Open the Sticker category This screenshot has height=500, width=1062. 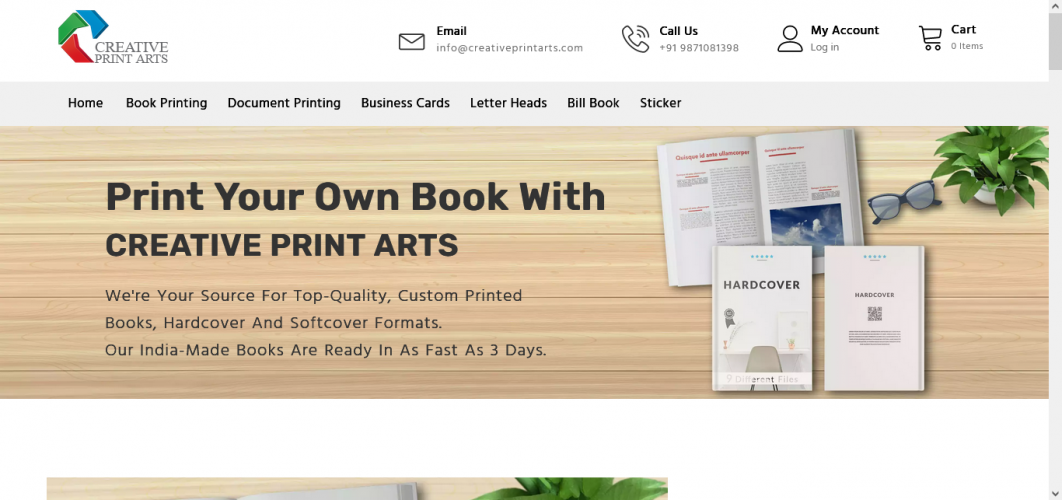click(660, 103)
